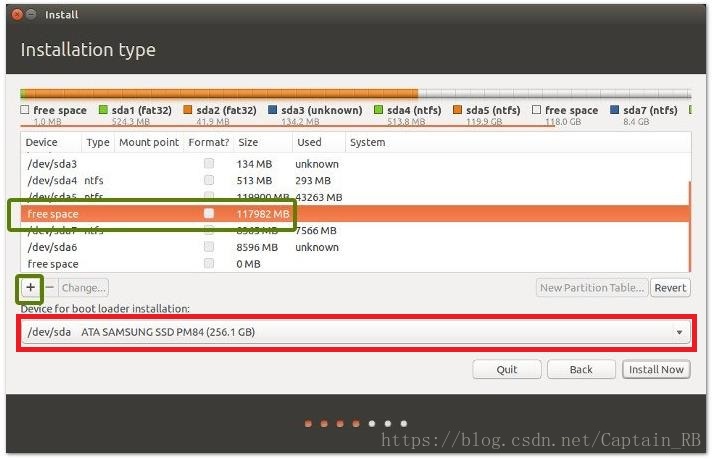Click the sda1 (fat32) green legend swatch
Screen dimensions: 712x460
pos(103,110)
